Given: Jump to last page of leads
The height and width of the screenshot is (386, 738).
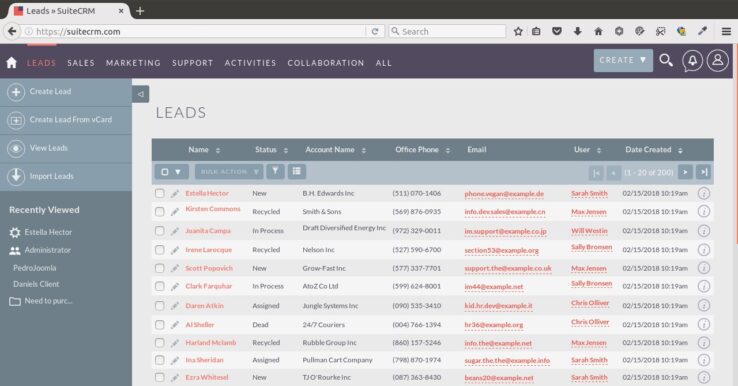Looking at the screenshot, I should (x=704, y=172).
